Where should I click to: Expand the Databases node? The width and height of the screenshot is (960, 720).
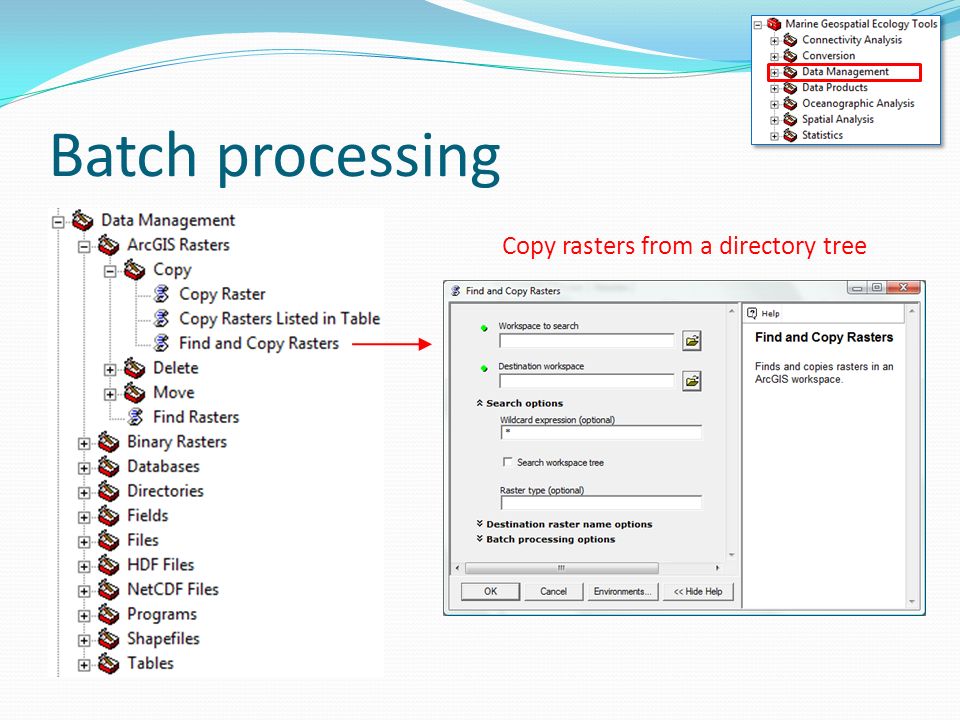pyautogui.click(x=84, y=468)
